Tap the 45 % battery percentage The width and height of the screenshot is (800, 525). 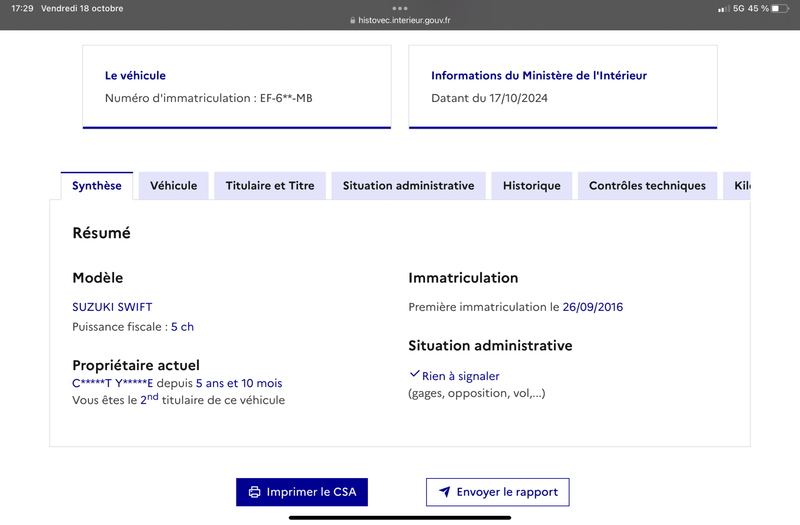click(x=758, y=8)
